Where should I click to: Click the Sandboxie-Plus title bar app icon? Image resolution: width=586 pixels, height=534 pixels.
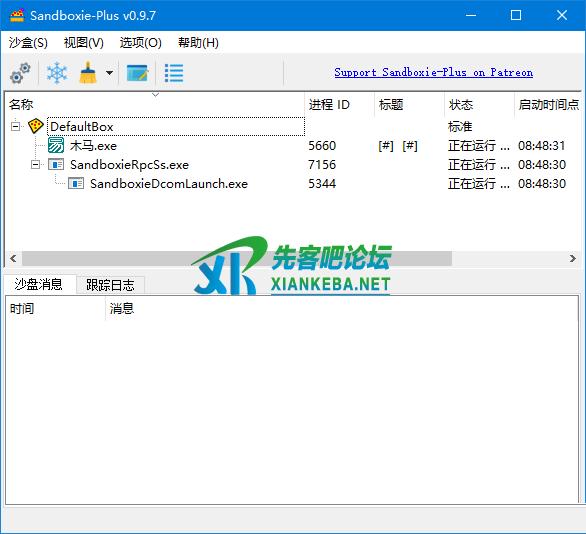pyautogui.click(x=17, y=15)
